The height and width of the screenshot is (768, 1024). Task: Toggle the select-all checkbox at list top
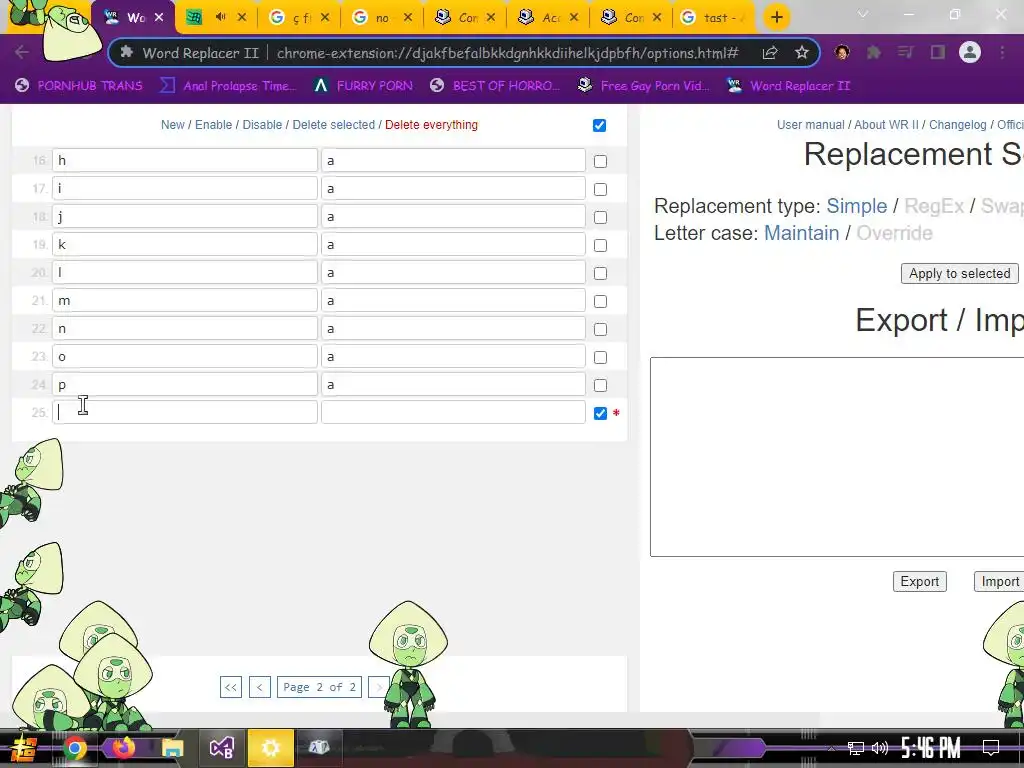(x=600, y=125)
